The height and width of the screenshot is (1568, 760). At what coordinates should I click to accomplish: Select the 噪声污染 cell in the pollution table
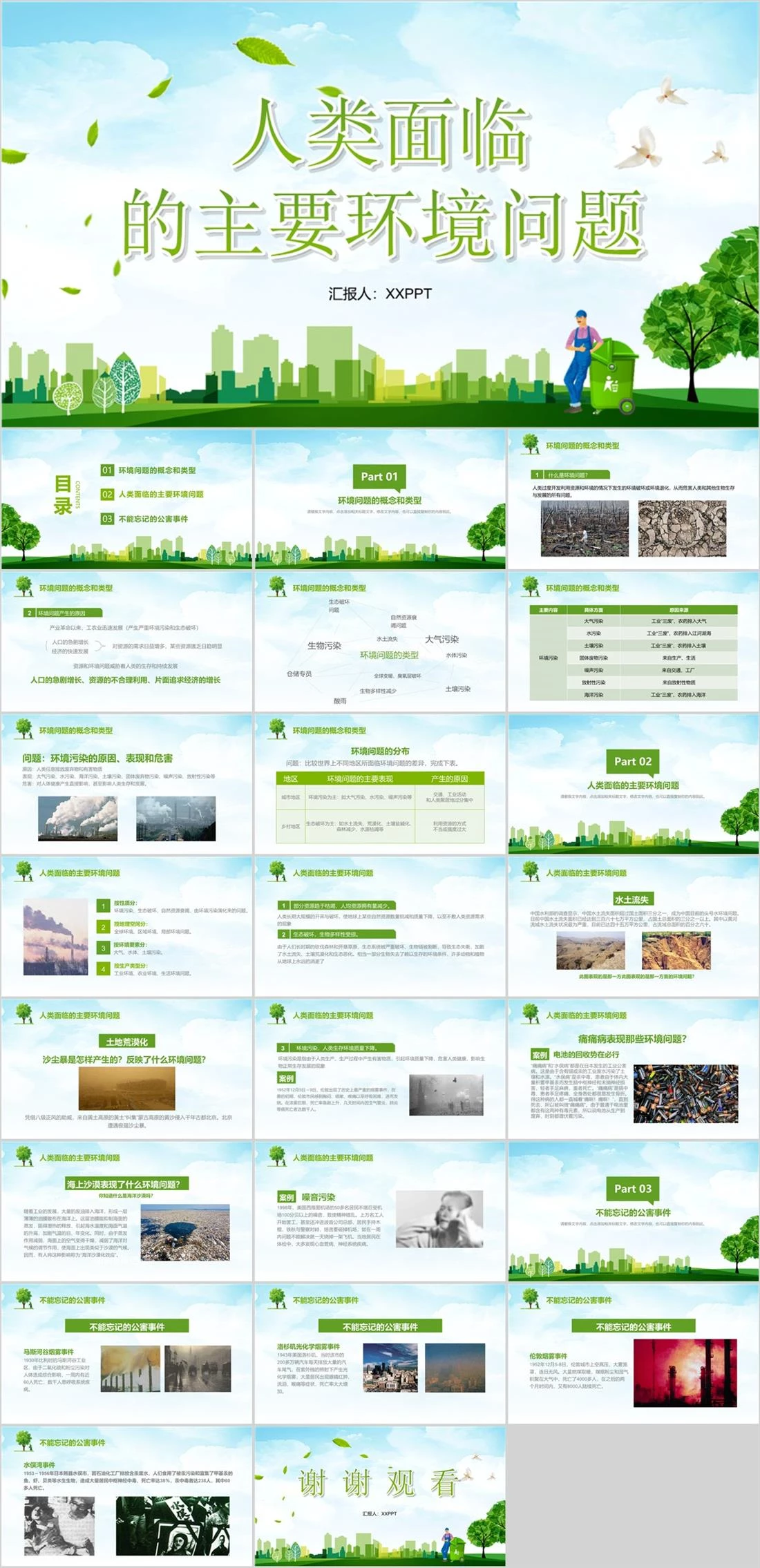tap(593, 670)
